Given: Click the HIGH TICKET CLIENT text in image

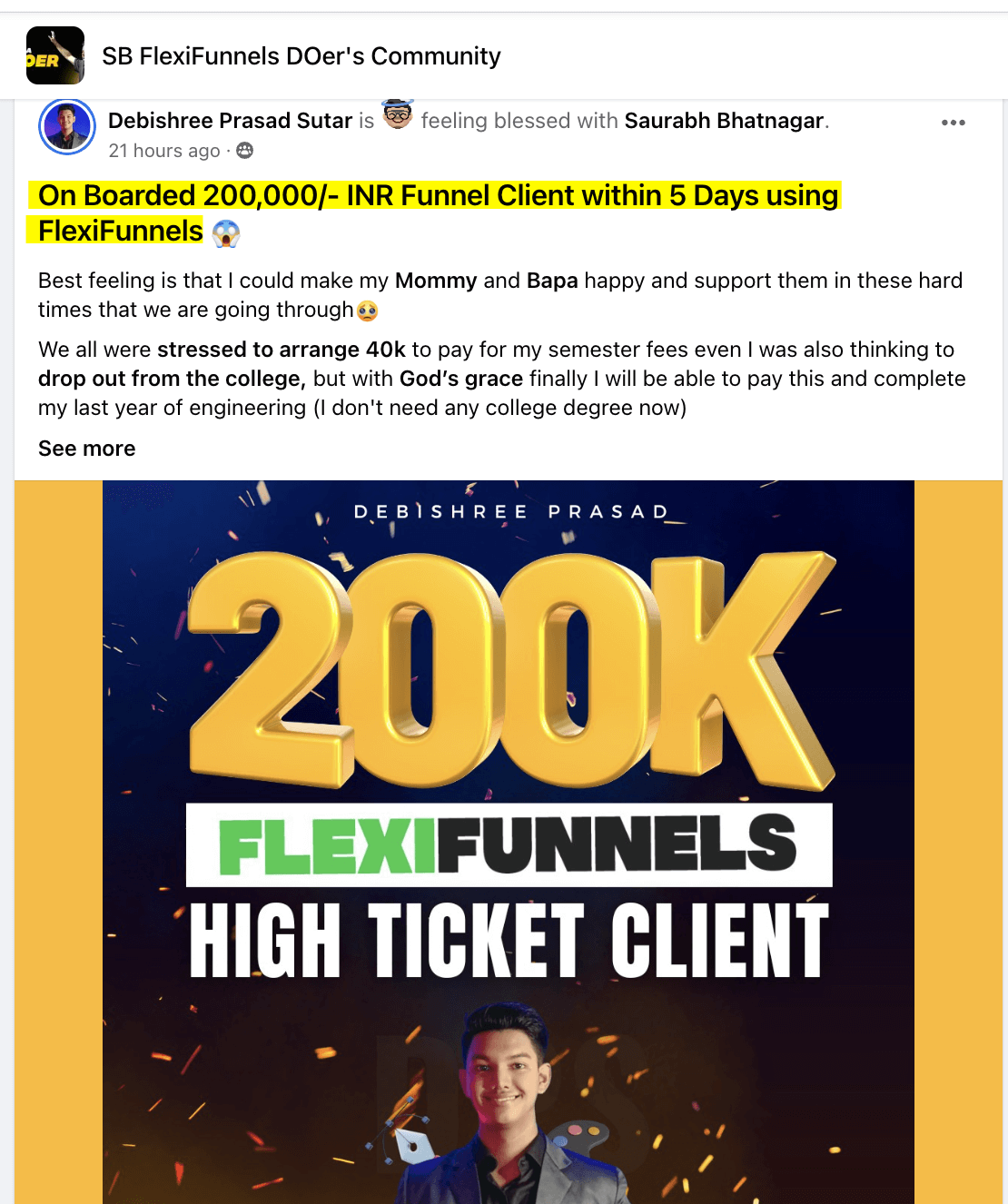Looking at the screenshot, I should (x=509, y=939).
